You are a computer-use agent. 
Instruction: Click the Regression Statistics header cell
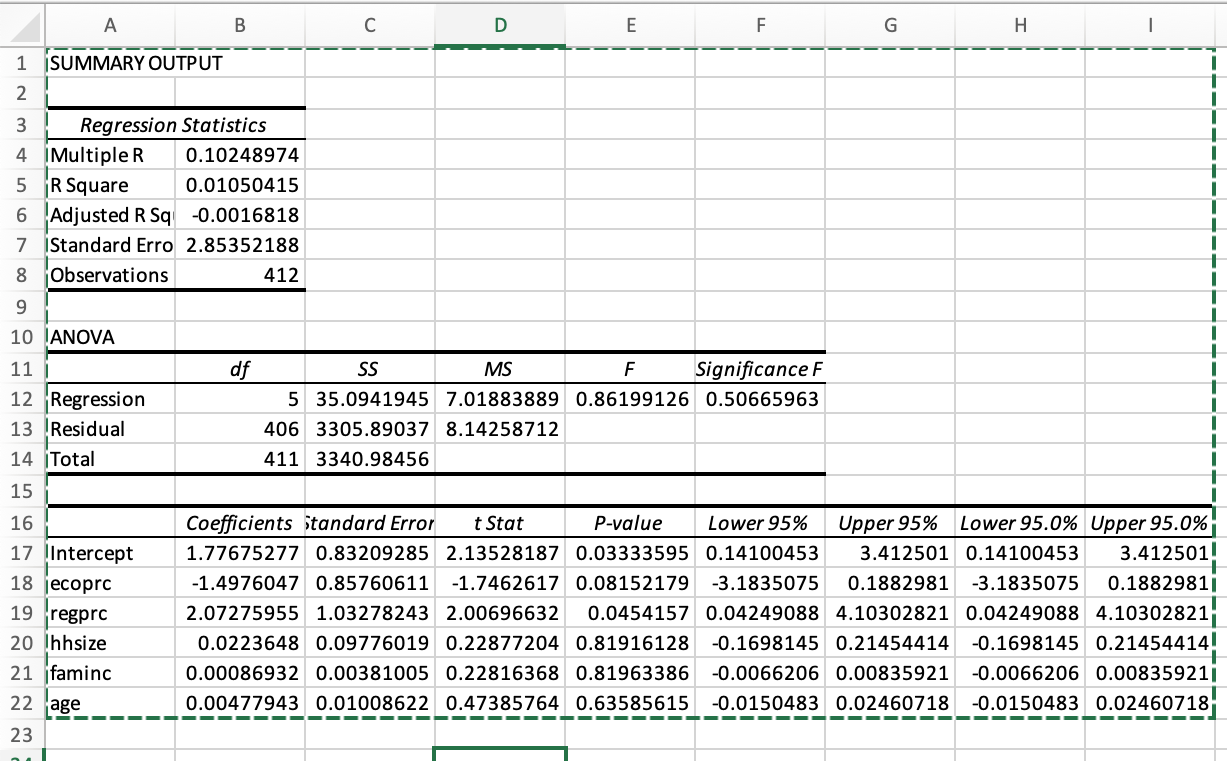point(176,124)
